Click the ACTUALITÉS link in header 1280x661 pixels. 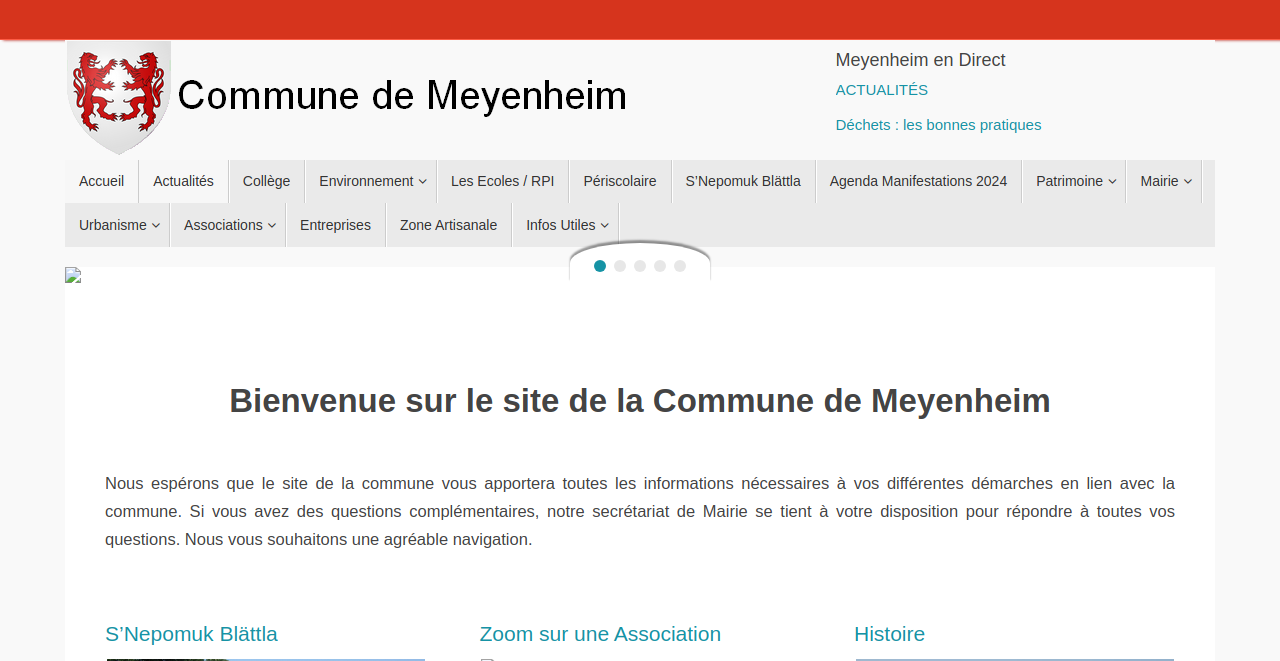(x=882, y=90)
